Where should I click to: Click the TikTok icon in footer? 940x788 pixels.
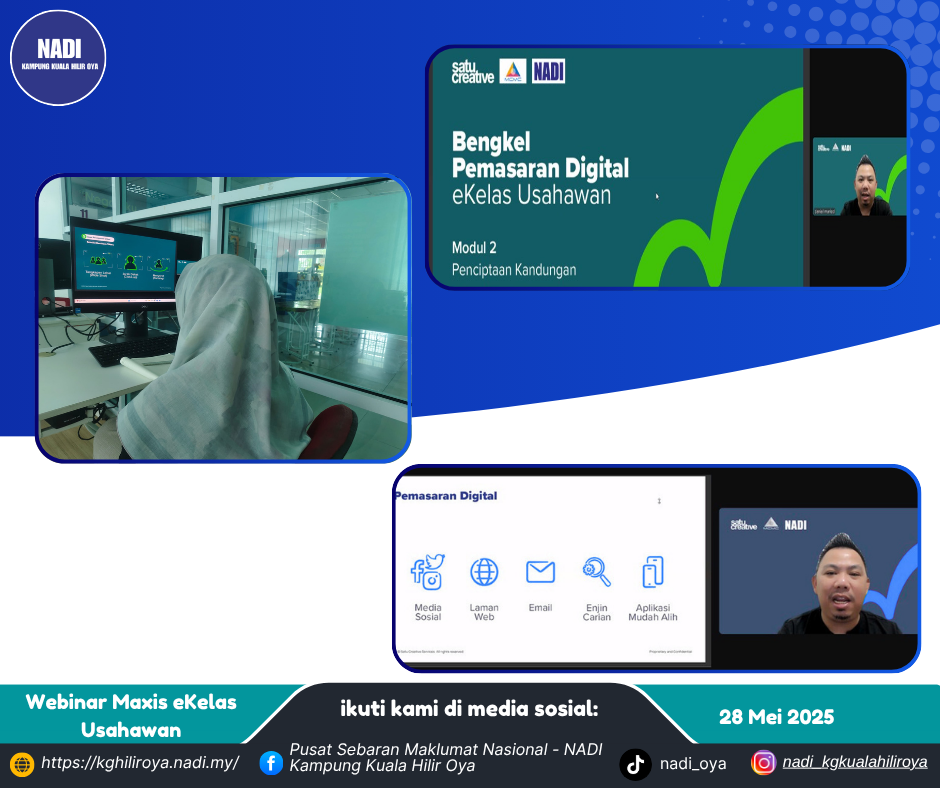(x=635, y=765)
